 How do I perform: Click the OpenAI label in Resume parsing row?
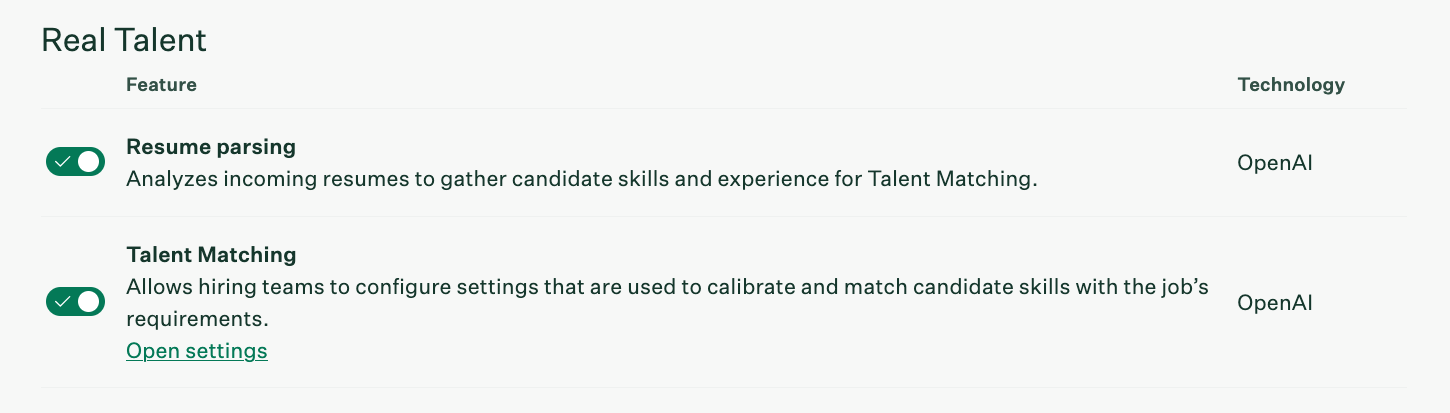pos(1275,163)
